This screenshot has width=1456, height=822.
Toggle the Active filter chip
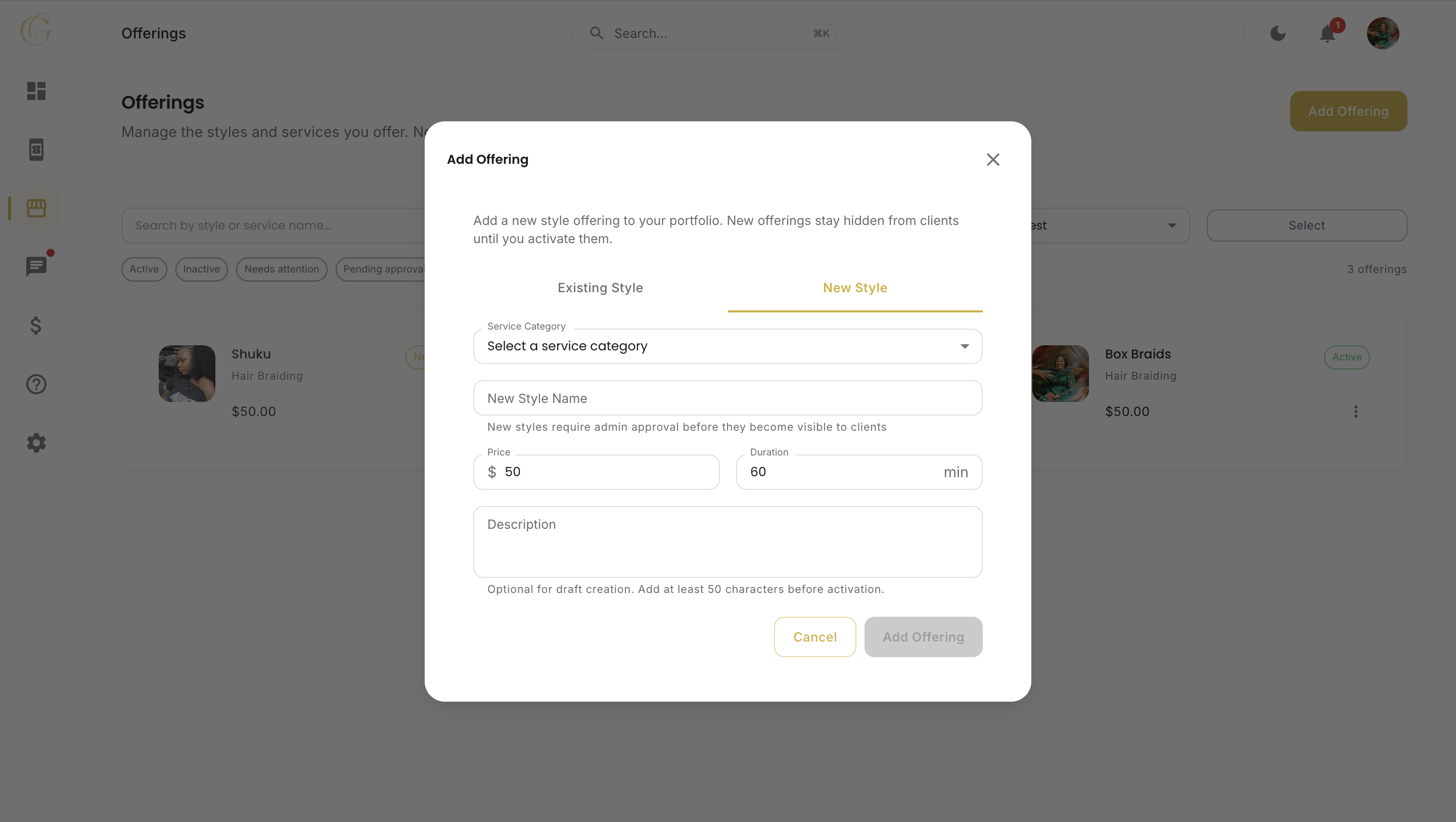click(x=144, y=269)
